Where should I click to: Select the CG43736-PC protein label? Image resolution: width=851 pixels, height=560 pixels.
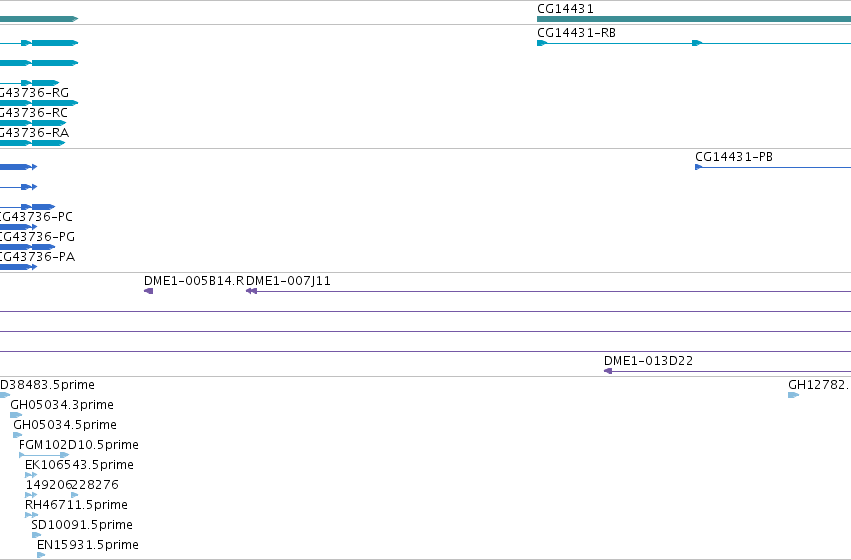(x=36, y=217)
